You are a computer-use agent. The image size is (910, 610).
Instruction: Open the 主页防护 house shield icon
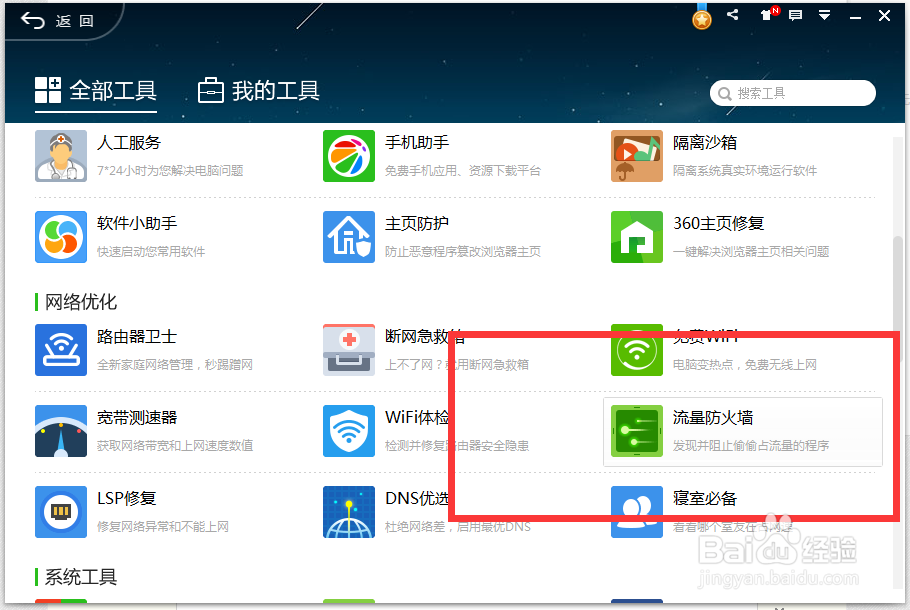349,237
